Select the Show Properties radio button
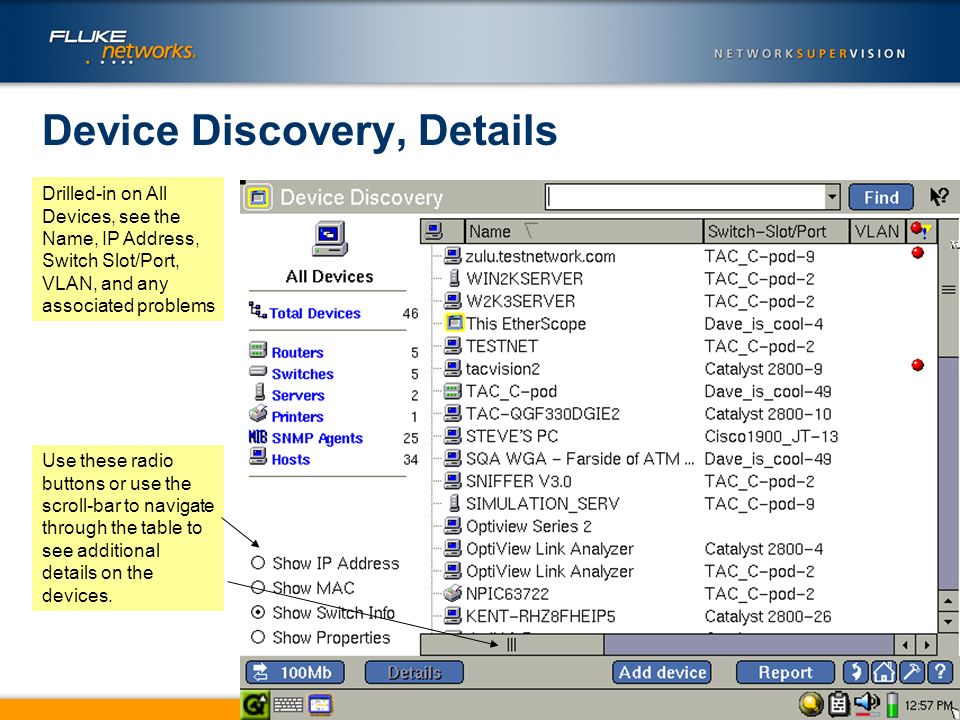This screenshot has height=720, width=960. coord(258,637)
